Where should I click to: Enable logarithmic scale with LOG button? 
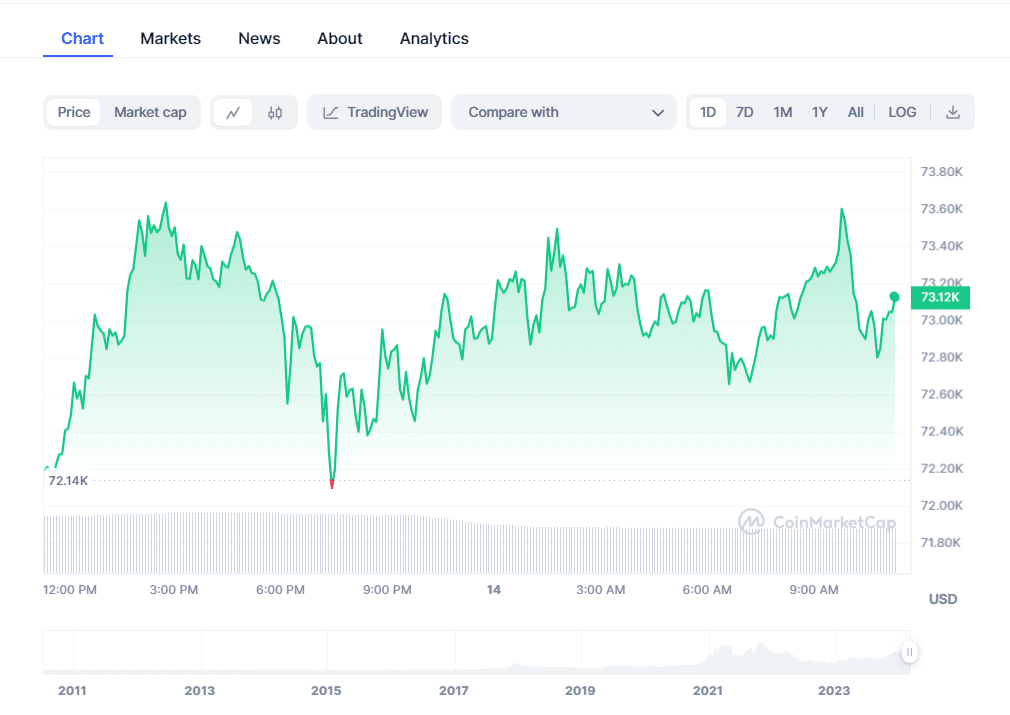[902, 112]
